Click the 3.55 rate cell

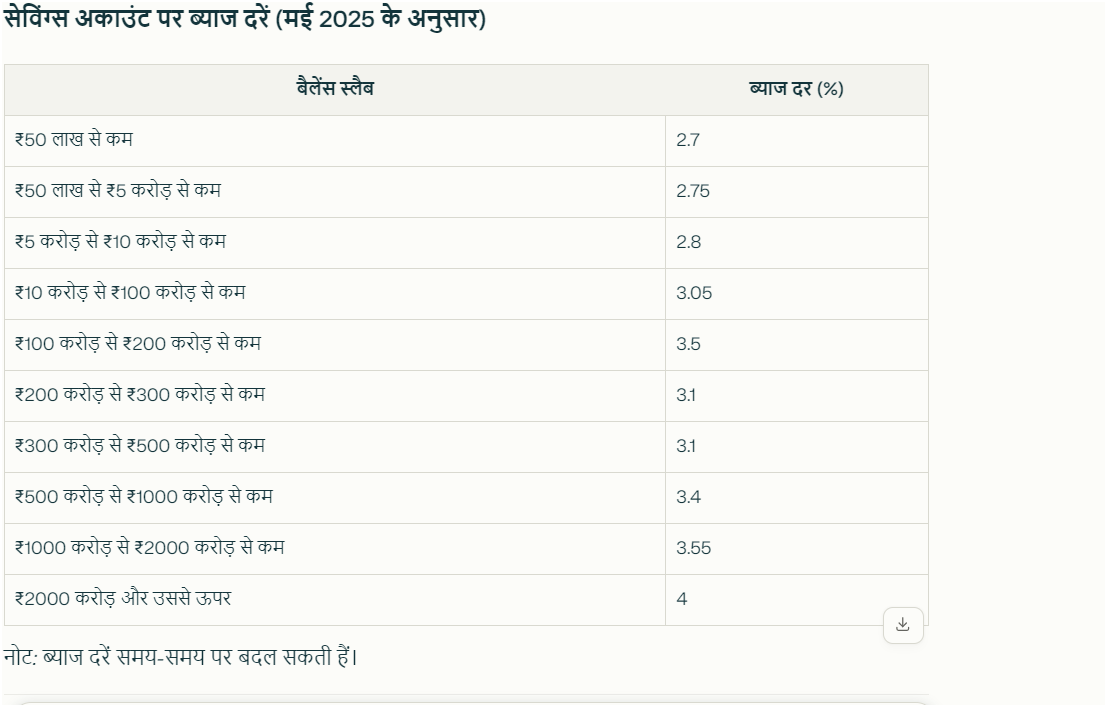(x=694, y=548)
